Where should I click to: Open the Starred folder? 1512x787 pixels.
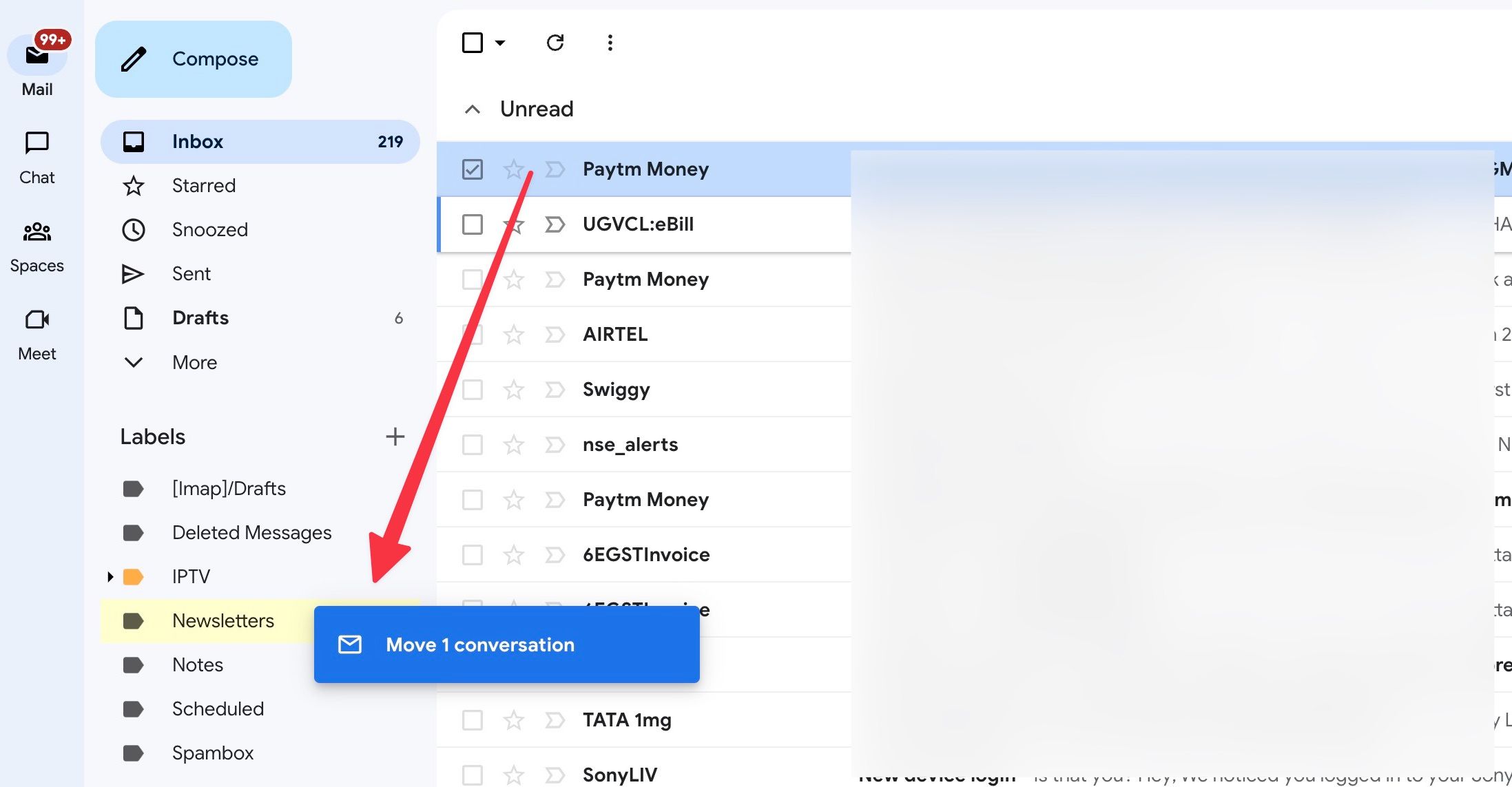204,185
